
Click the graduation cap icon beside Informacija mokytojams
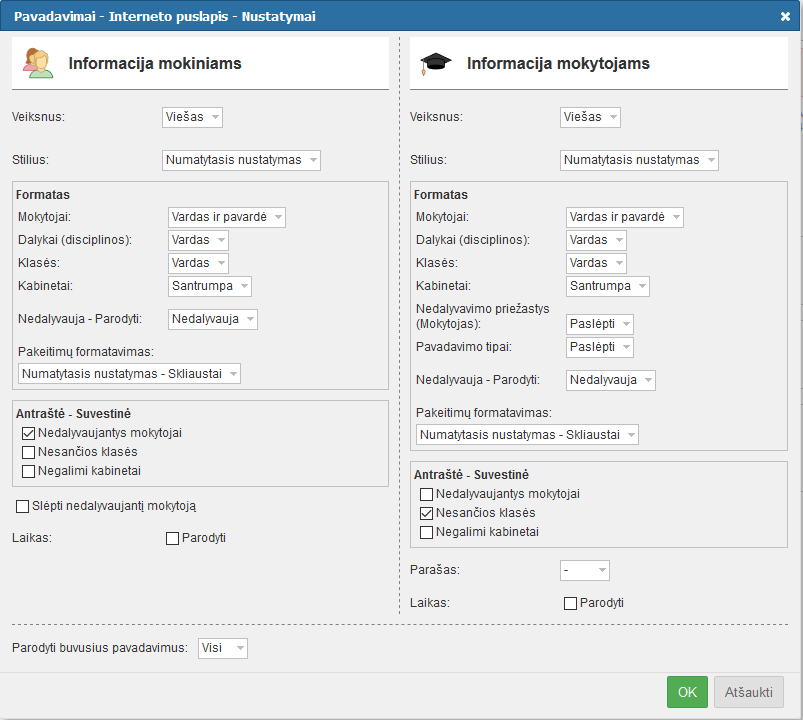coord(435,63)
